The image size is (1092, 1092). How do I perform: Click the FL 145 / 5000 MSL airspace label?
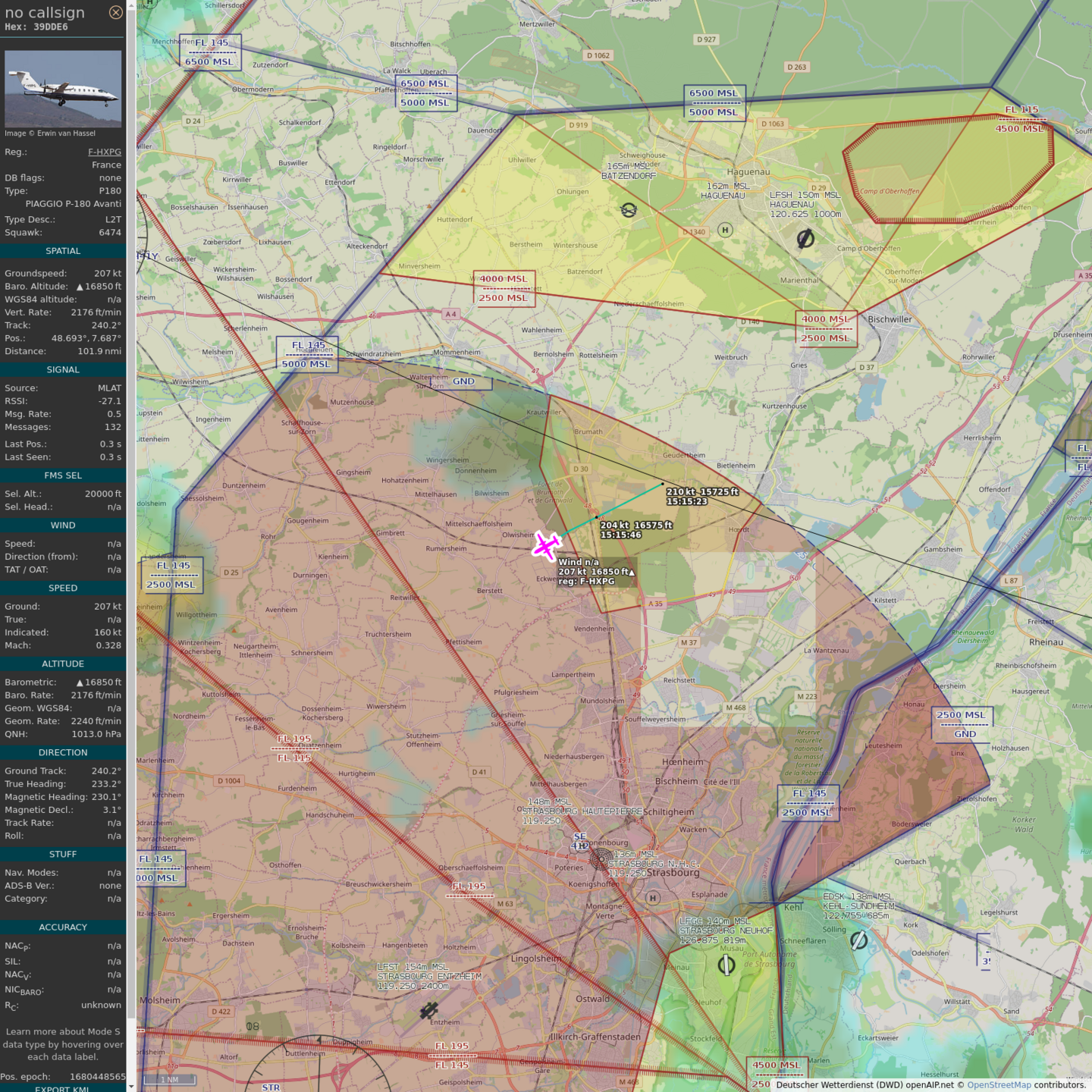(307, 354)
